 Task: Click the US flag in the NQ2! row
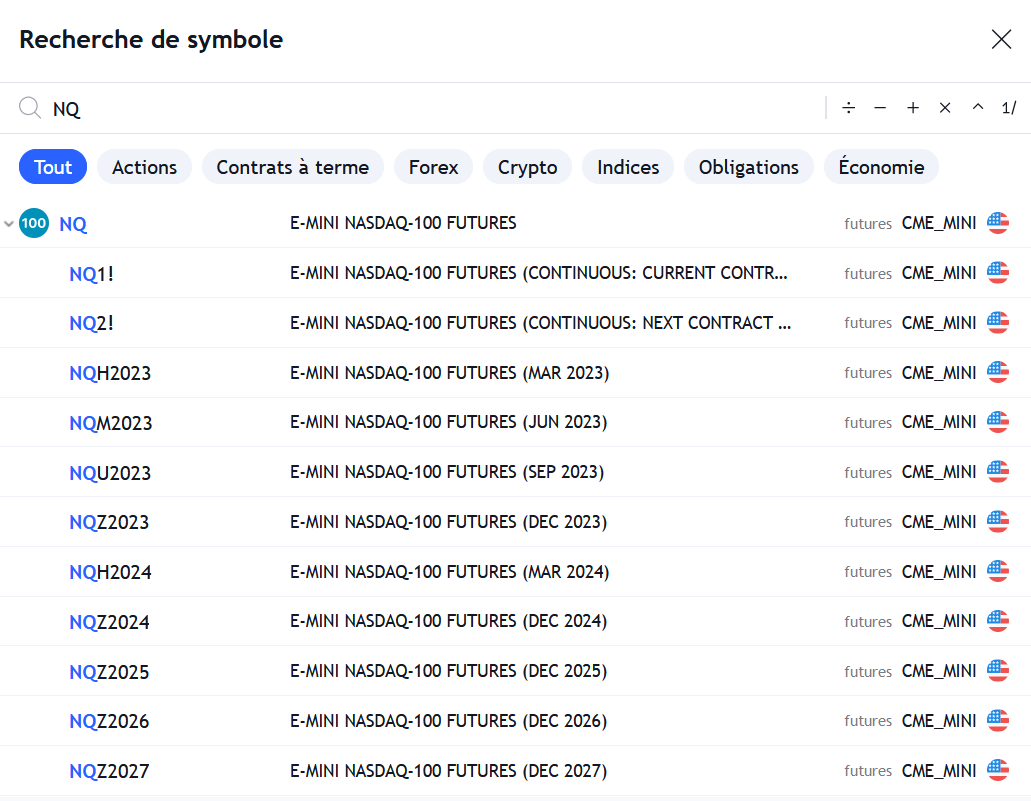(x=997, y=322)
